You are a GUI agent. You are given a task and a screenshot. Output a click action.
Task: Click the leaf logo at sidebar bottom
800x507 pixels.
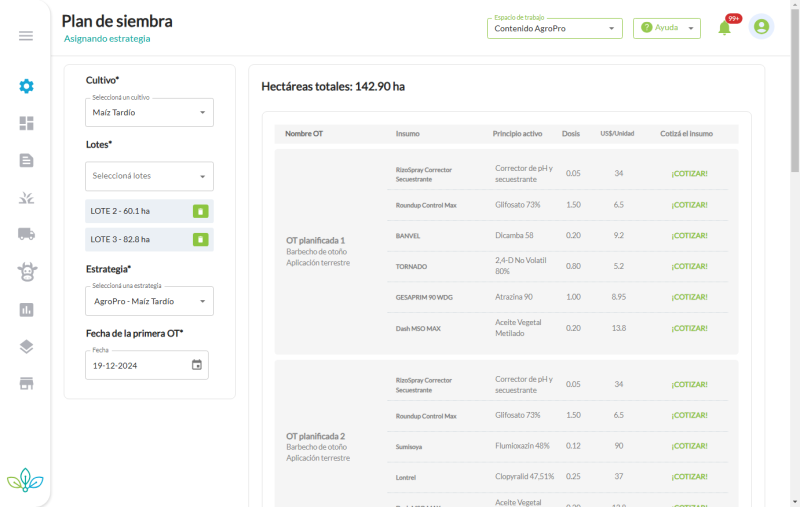[x=25, y=480]
